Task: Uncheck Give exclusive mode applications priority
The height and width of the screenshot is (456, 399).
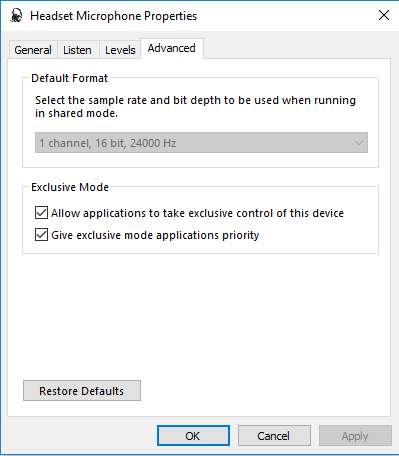Action: coord(41,235)
